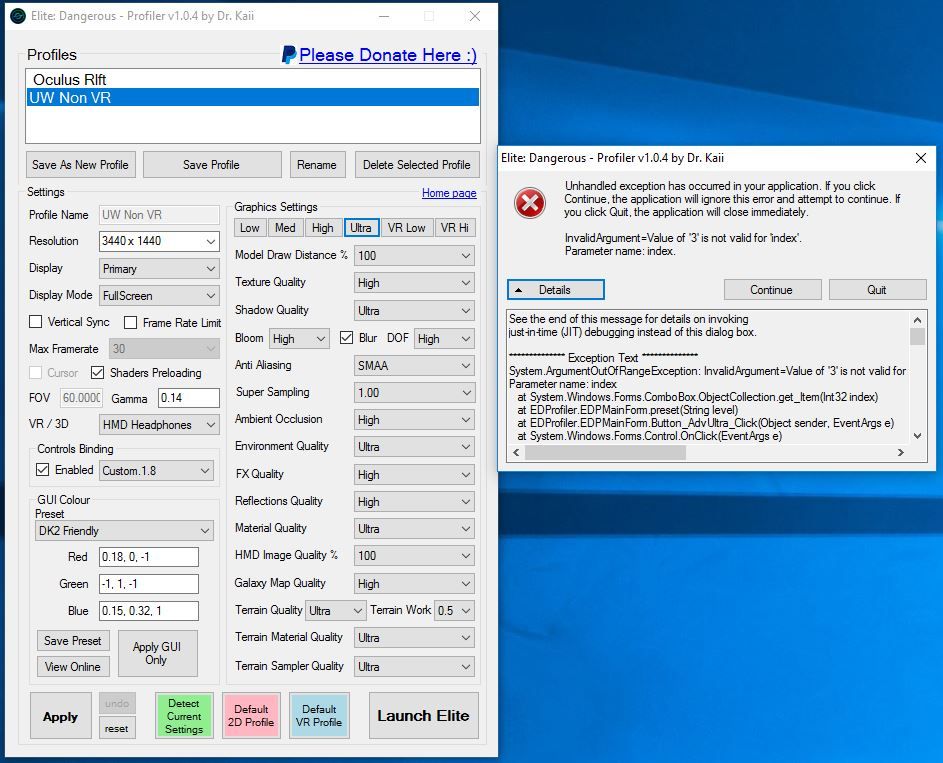Open the DOF dropdown
Image resolution: width=943 pixels, height=763 pixels.
click(444, 339)
